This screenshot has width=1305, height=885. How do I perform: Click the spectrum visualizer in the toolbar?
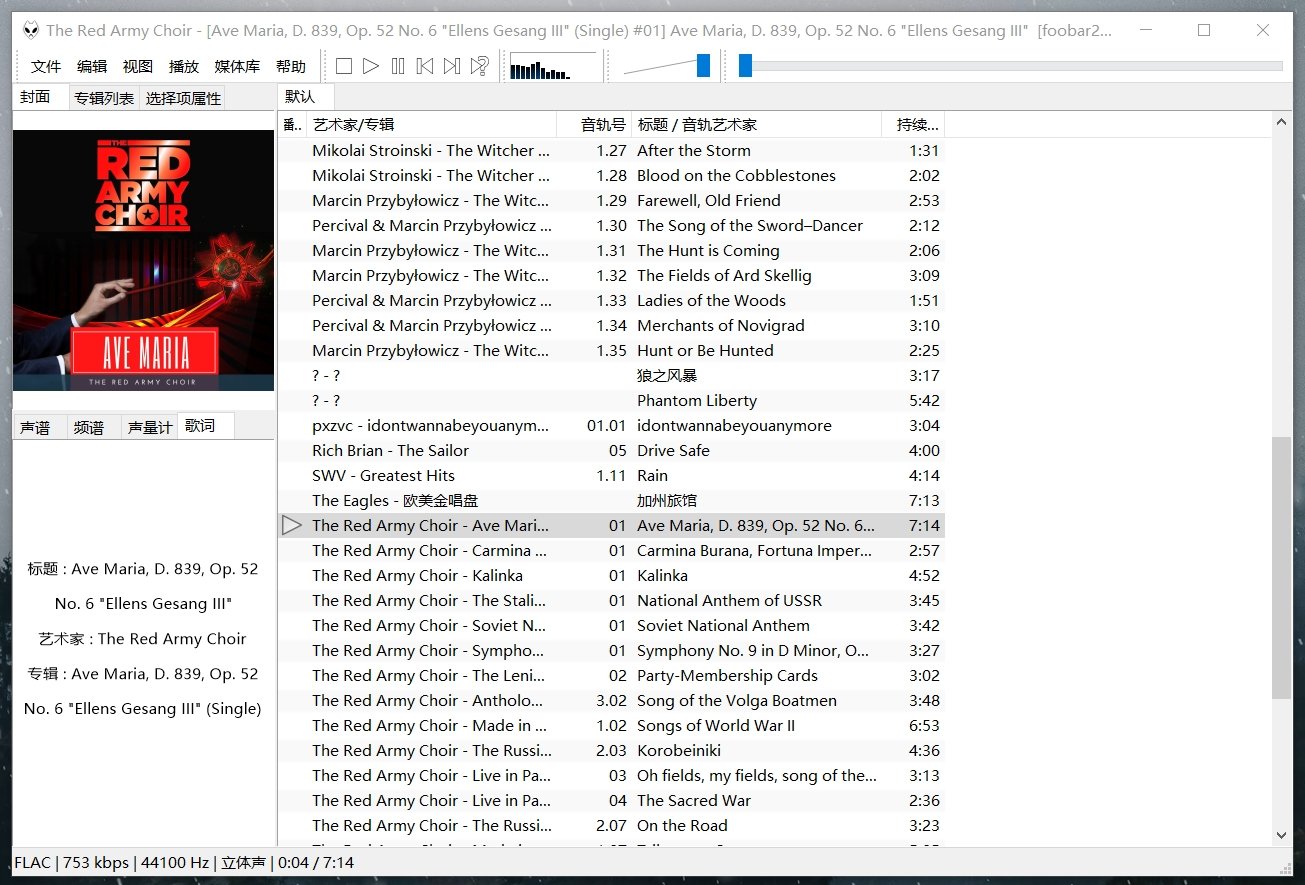pos(553,67)
